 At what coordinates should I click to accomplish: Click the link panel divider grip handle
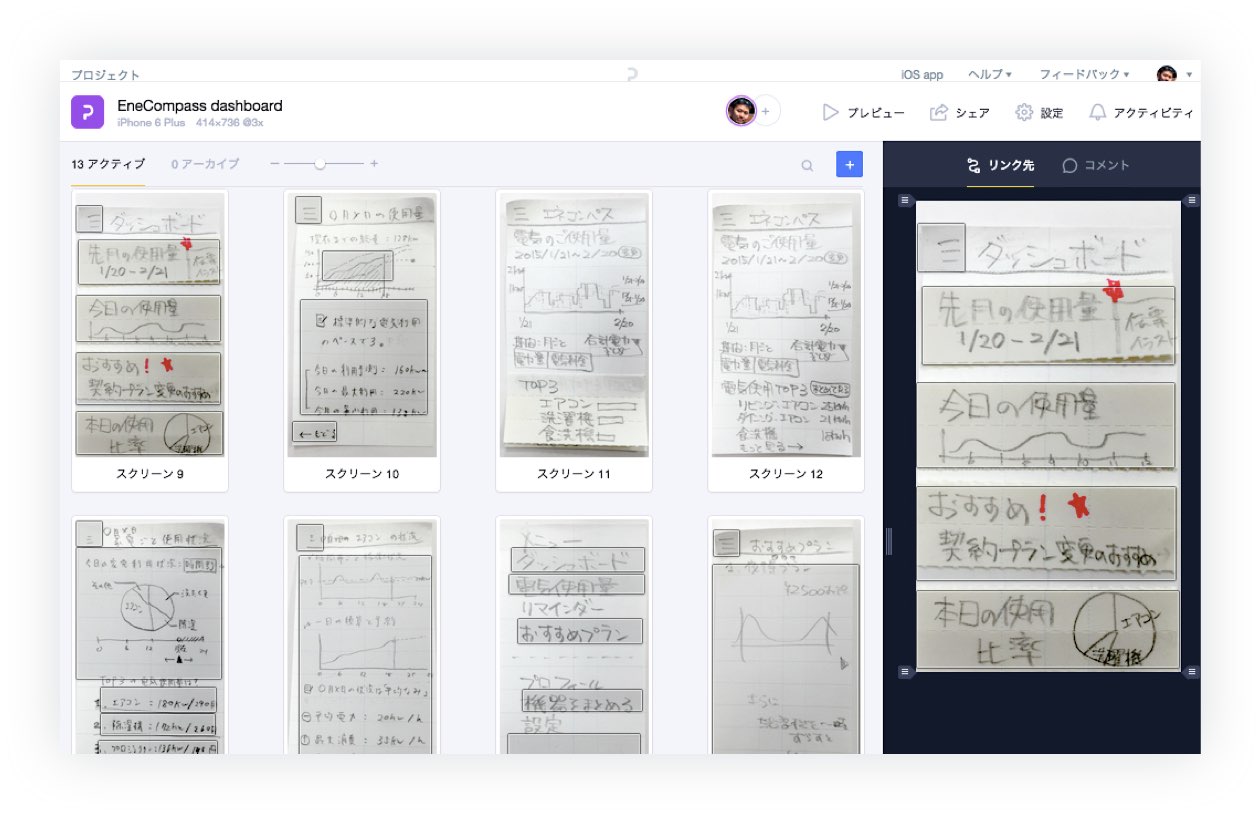tap(888, 541)
